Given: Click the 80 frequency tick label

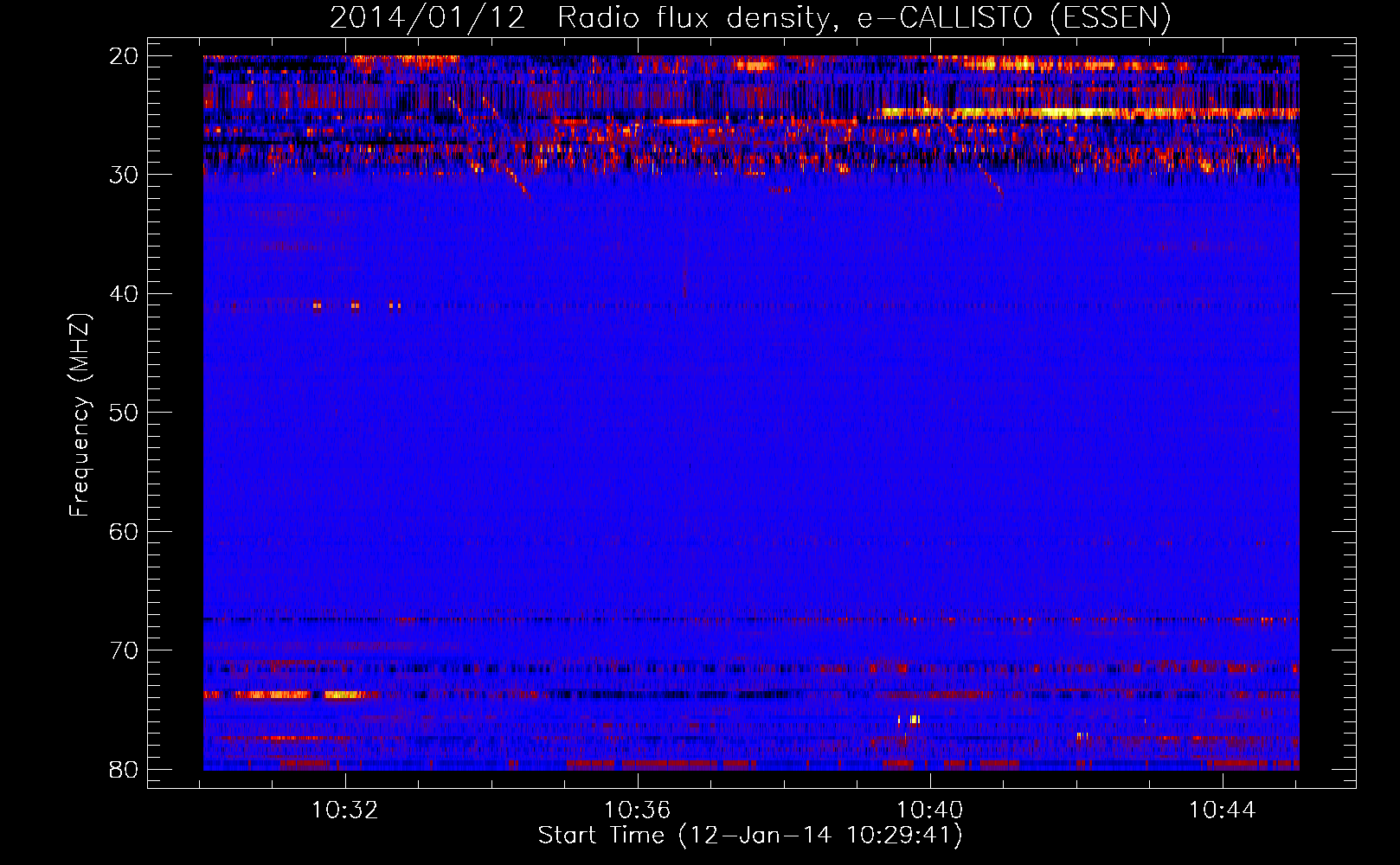Looking at the screenshot, I should [124, 769].
